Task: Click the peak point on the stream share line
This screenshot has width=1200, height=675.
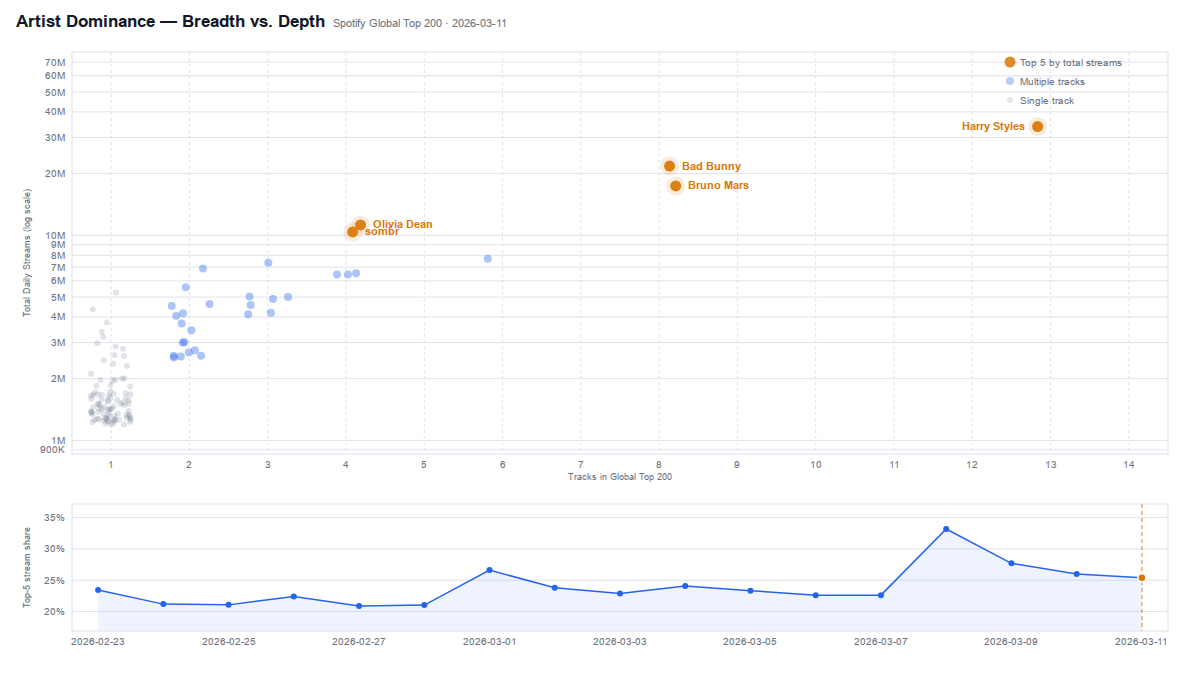Action: point(946,529)
